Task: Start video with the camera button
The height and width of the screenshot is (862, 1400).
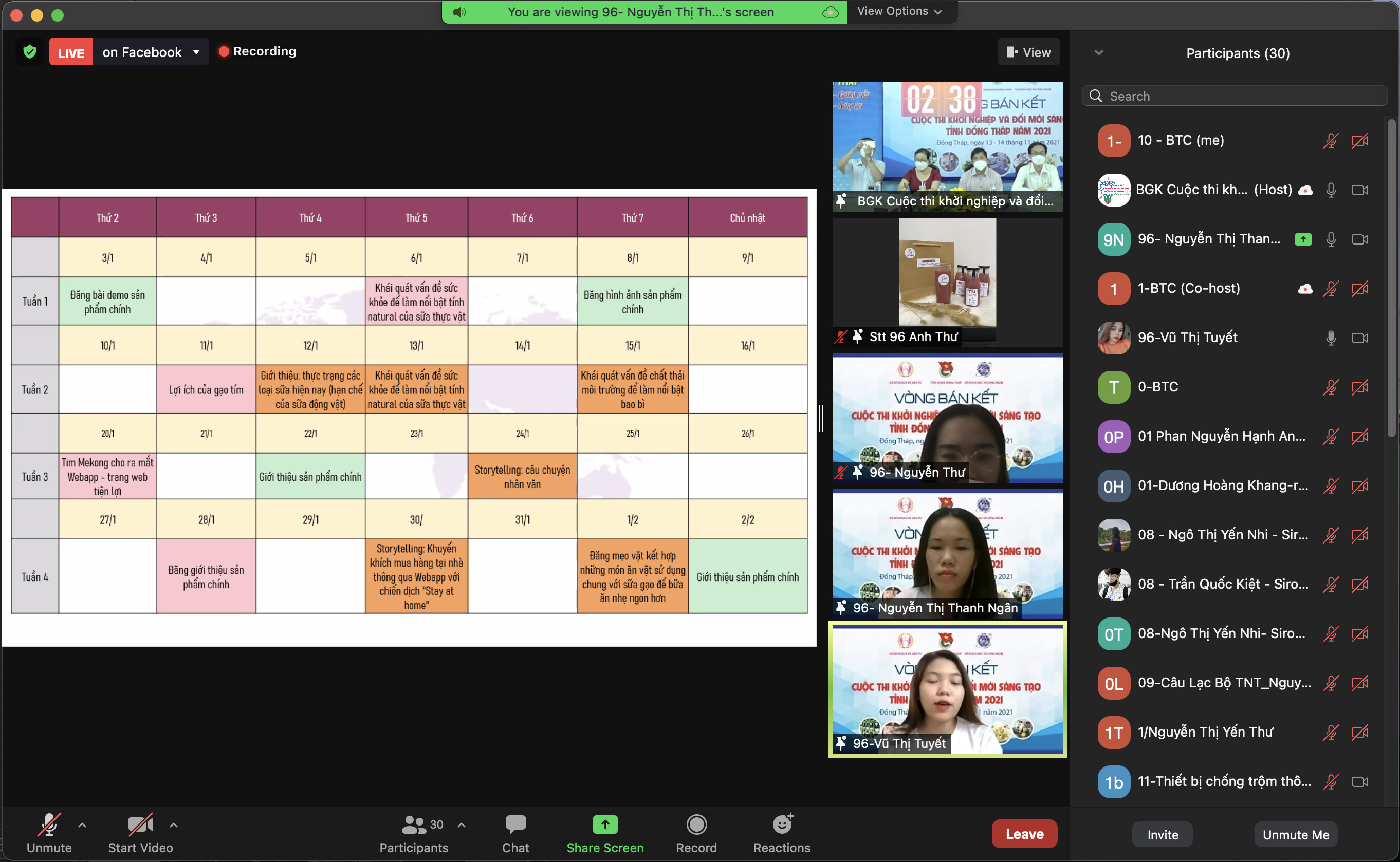Action: [140, 833]
